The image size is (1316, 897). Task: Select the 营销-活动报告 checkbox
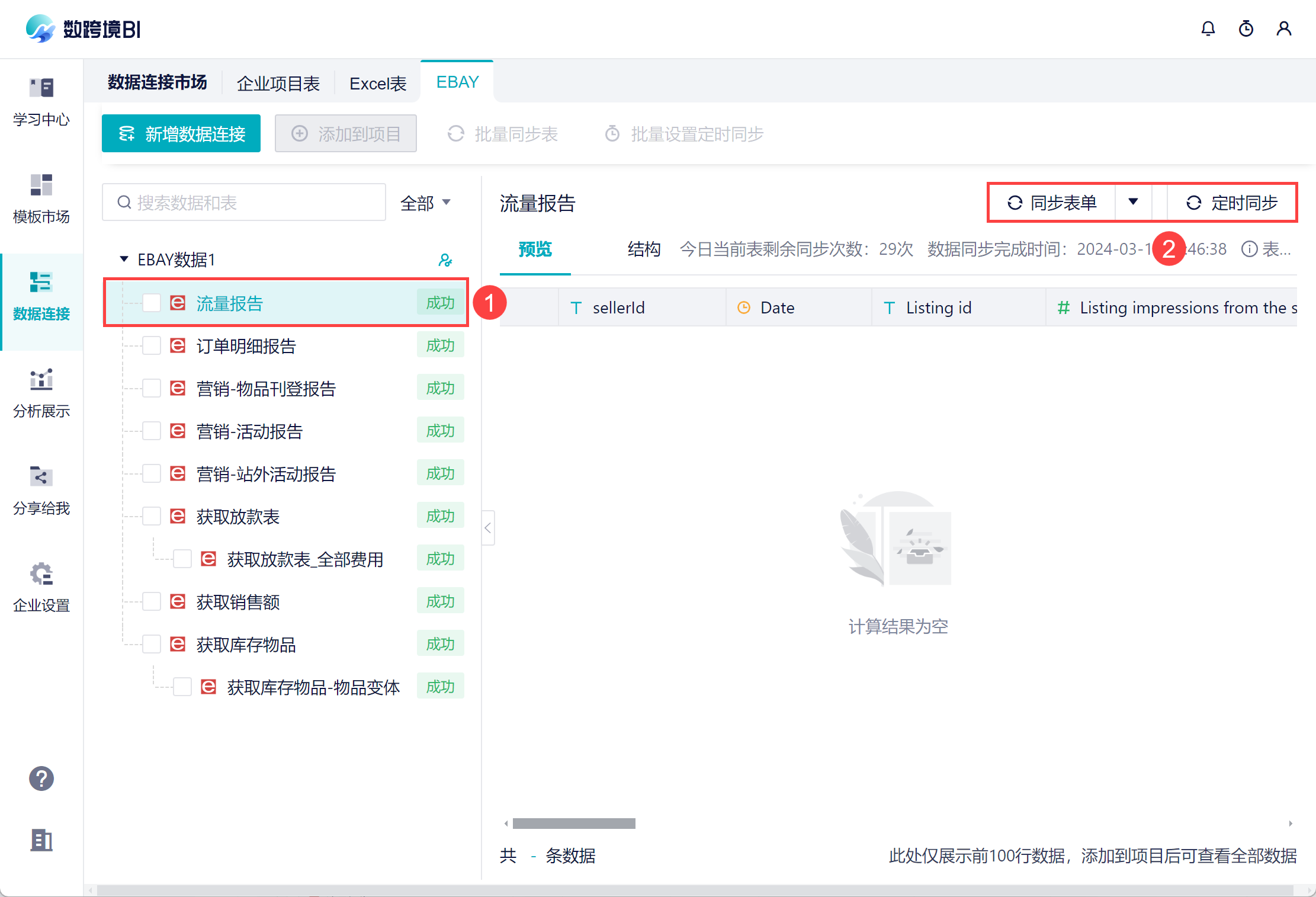click(152, 431)
